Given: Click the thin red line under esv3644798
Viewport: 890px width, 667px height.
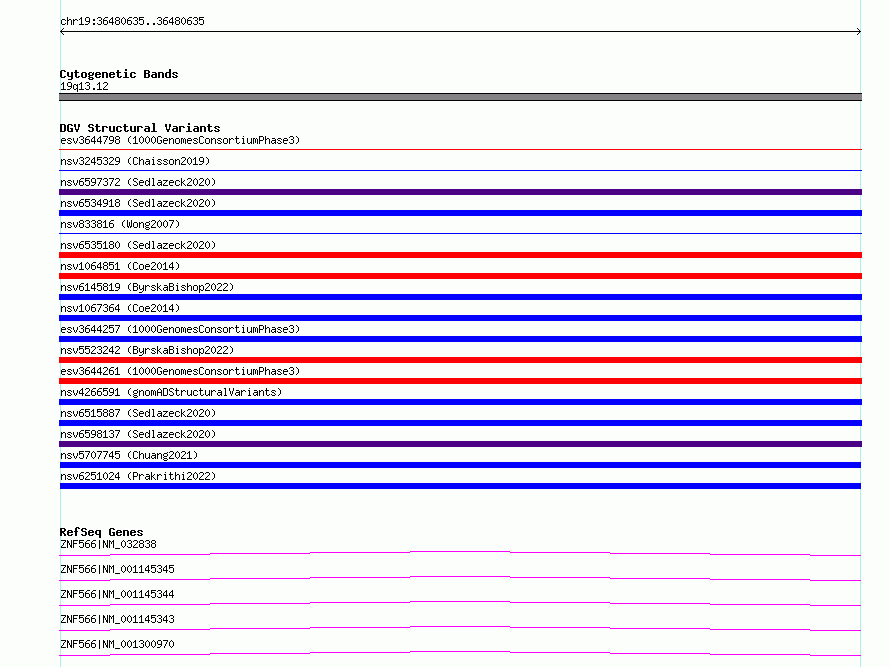Looking at the screenshot, I should (460, 150).
